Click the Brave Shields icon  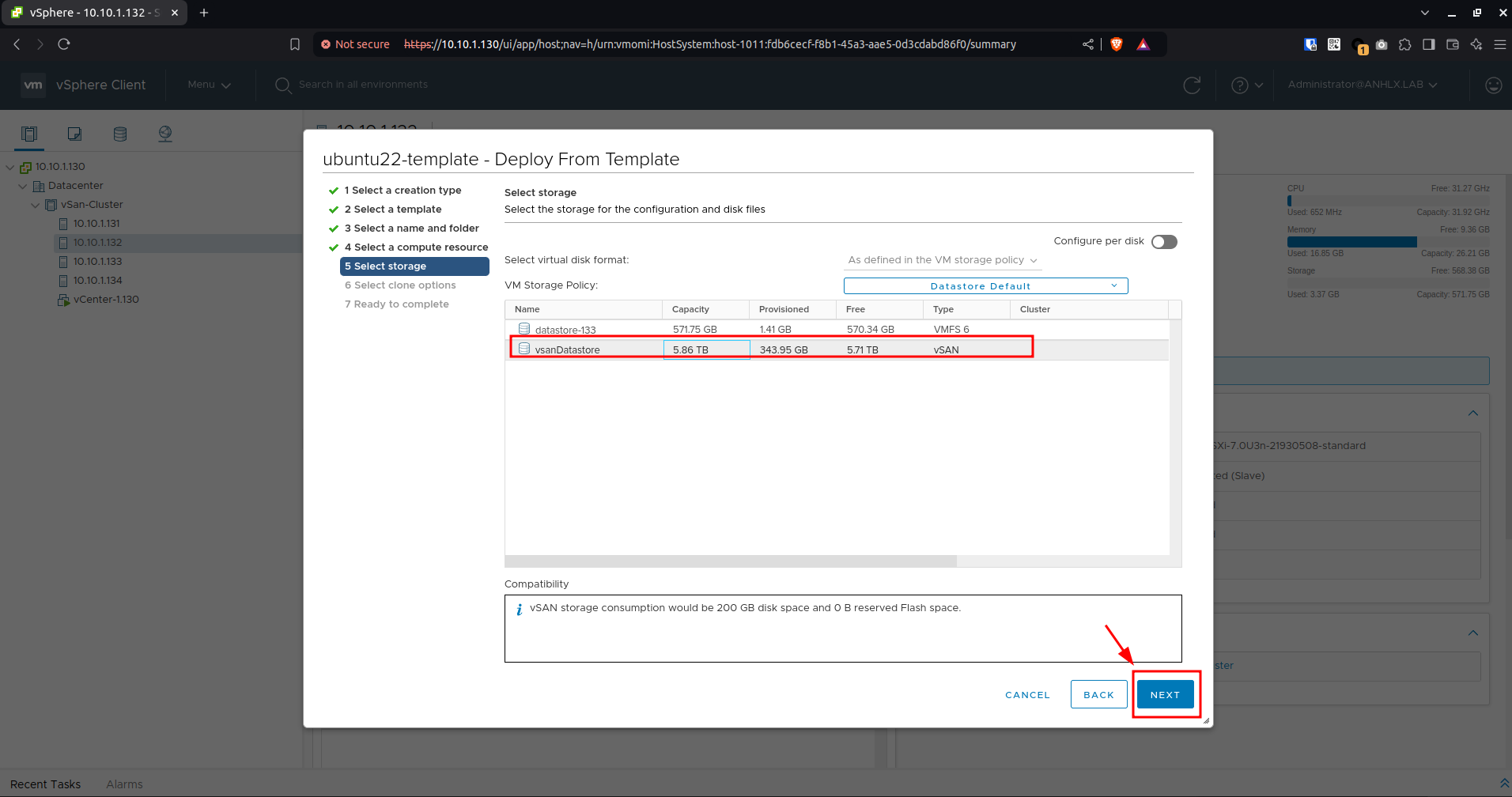1117,44
